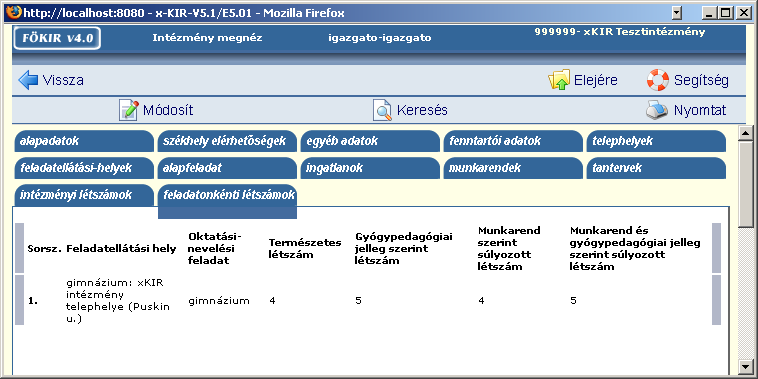This screenshot has height=379, width=758.
Task: Click the Firefox icon in the title bar
Action: [13, 12]
